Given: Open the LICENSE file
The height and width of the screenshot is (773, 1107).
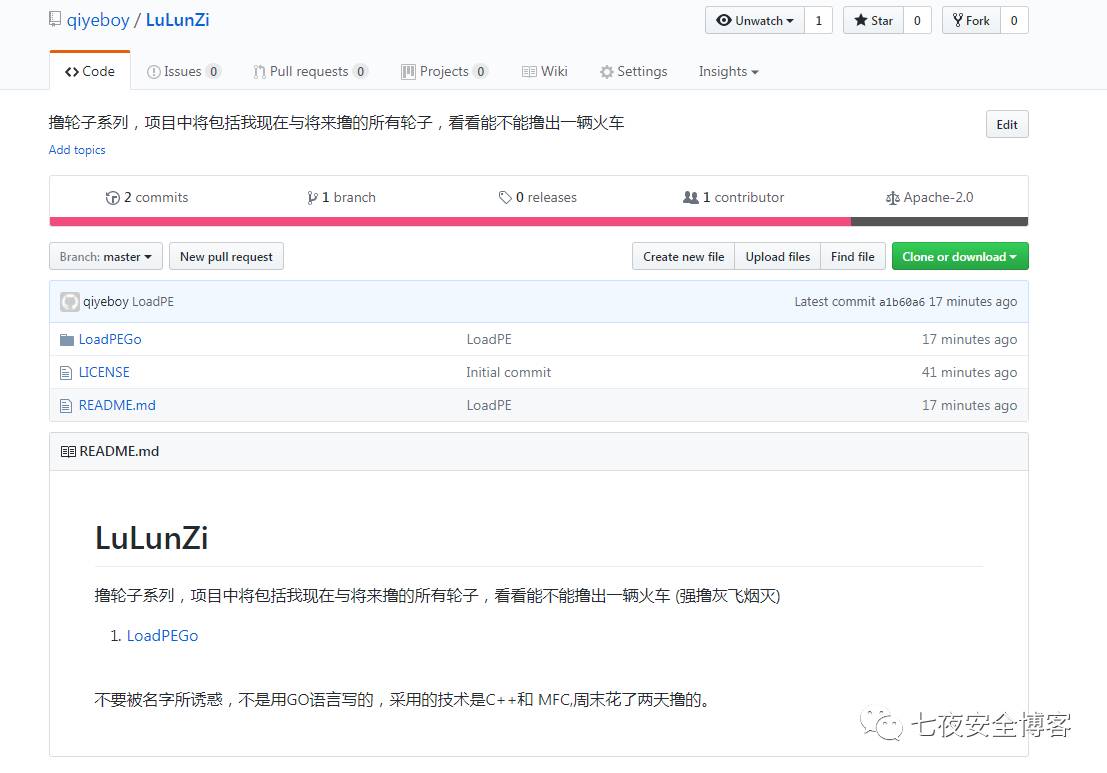Looking at the screenshot, I should tap(104, 372).
